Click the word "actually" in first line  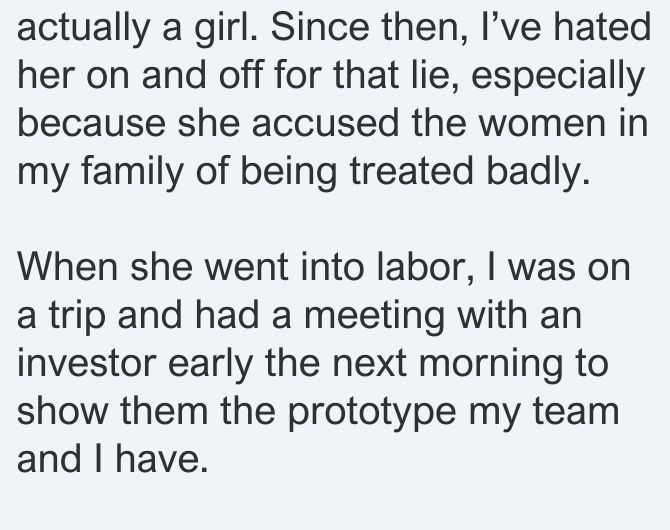pyautogui.click(x=83, y=29)
